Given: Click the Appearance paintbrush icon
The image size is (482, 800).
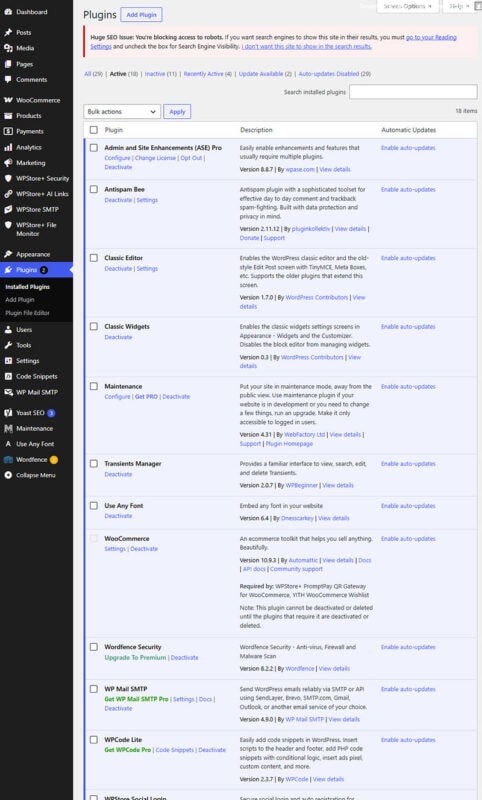Looking at the screenshot, I should (x=8, y=254).
